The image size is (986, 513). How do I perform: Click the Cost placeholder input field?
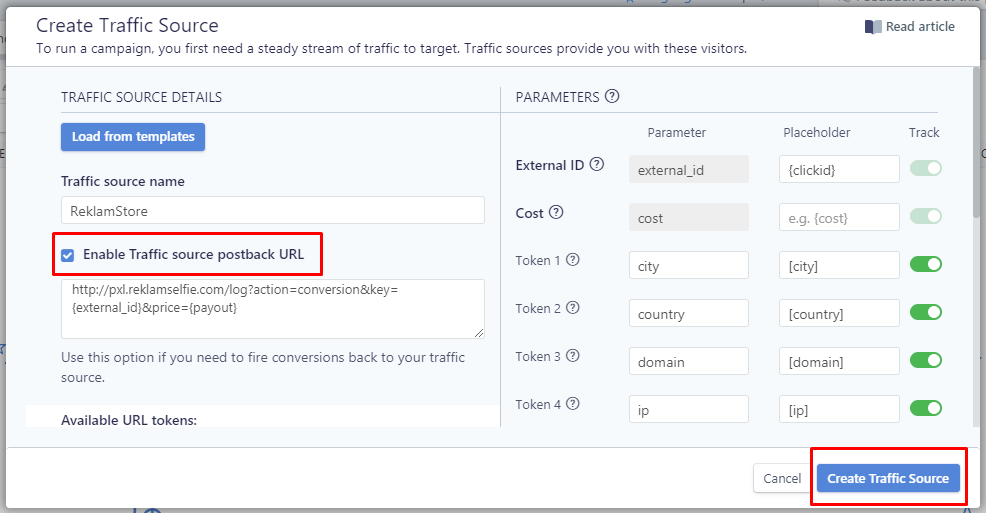pos(839,218)
